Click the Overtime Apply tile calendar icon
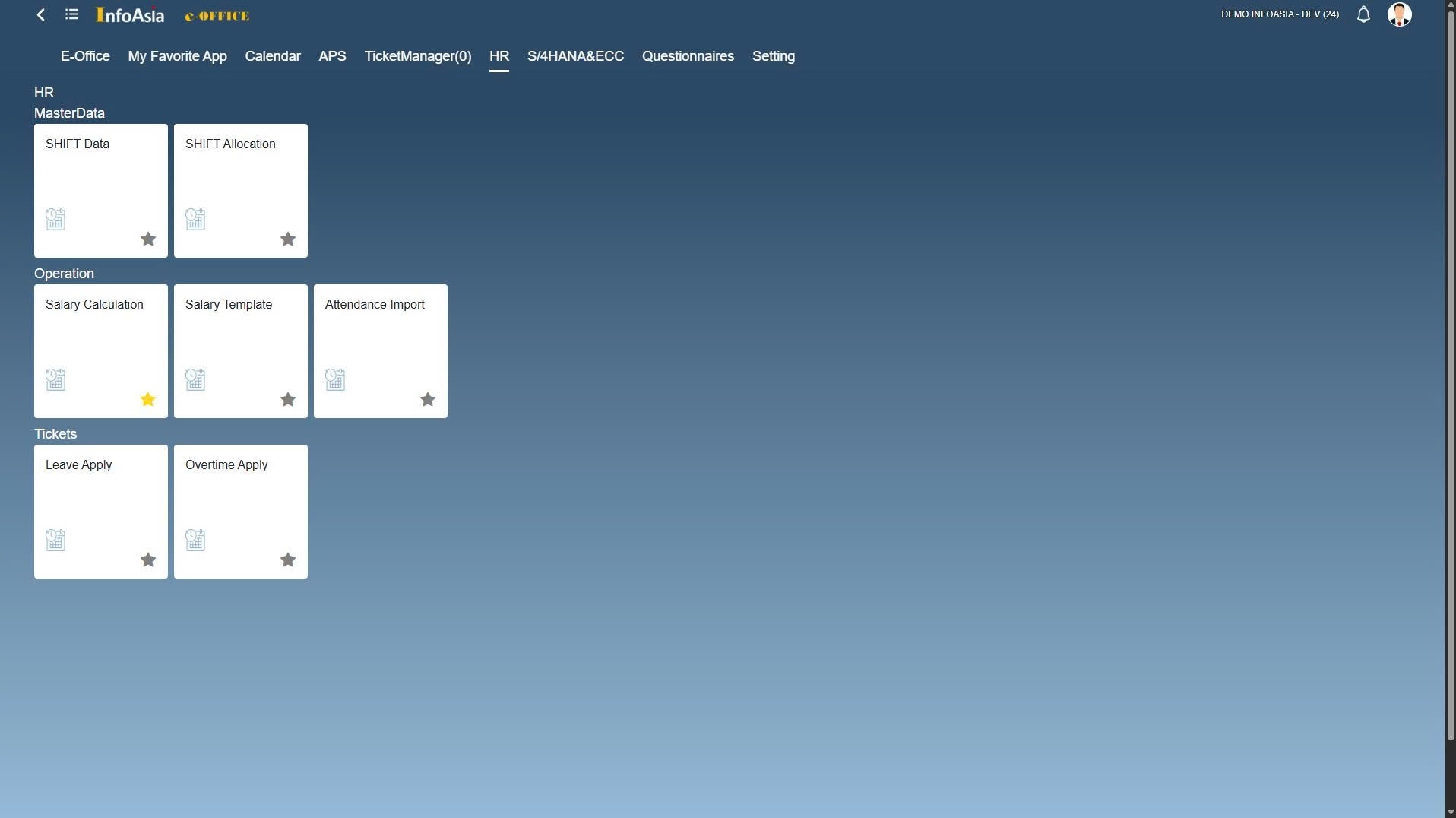The height and width of the screenshot is (818, 1456). 195,541
